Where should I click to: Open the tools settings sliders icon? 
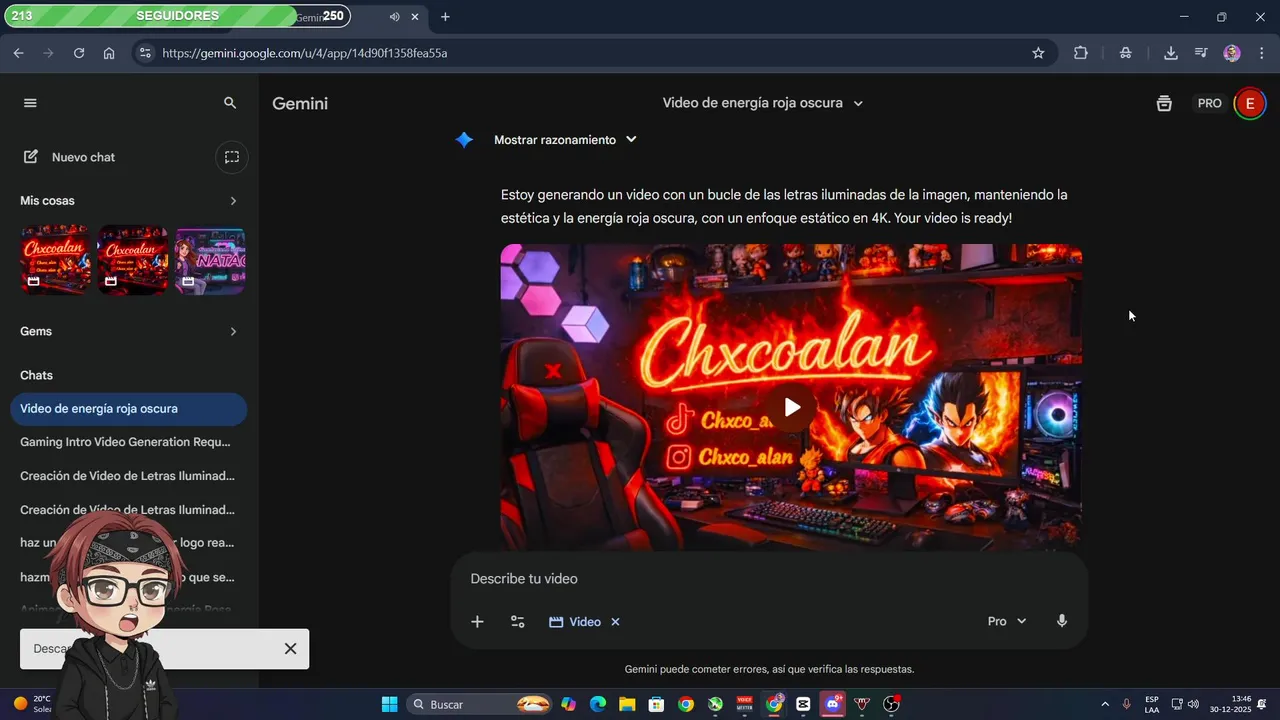518,622
